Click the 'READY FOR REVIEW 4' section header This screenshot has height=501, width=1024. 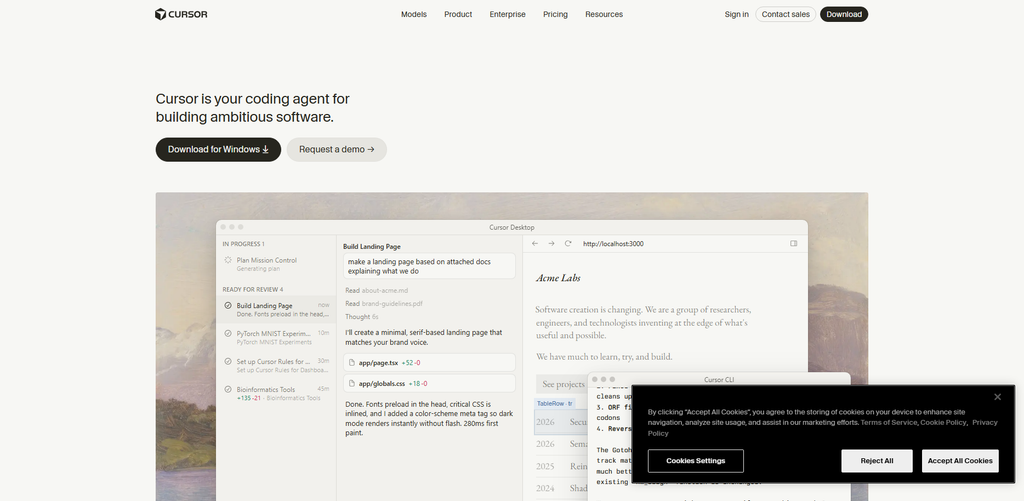coord(253,289)
